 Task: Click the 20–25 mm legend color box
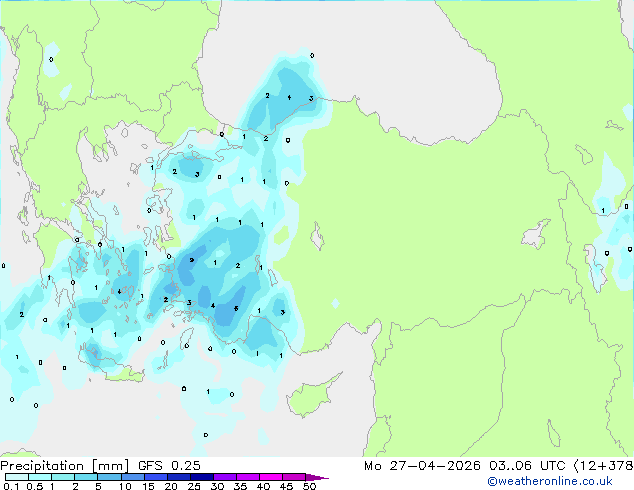[178, 477]
